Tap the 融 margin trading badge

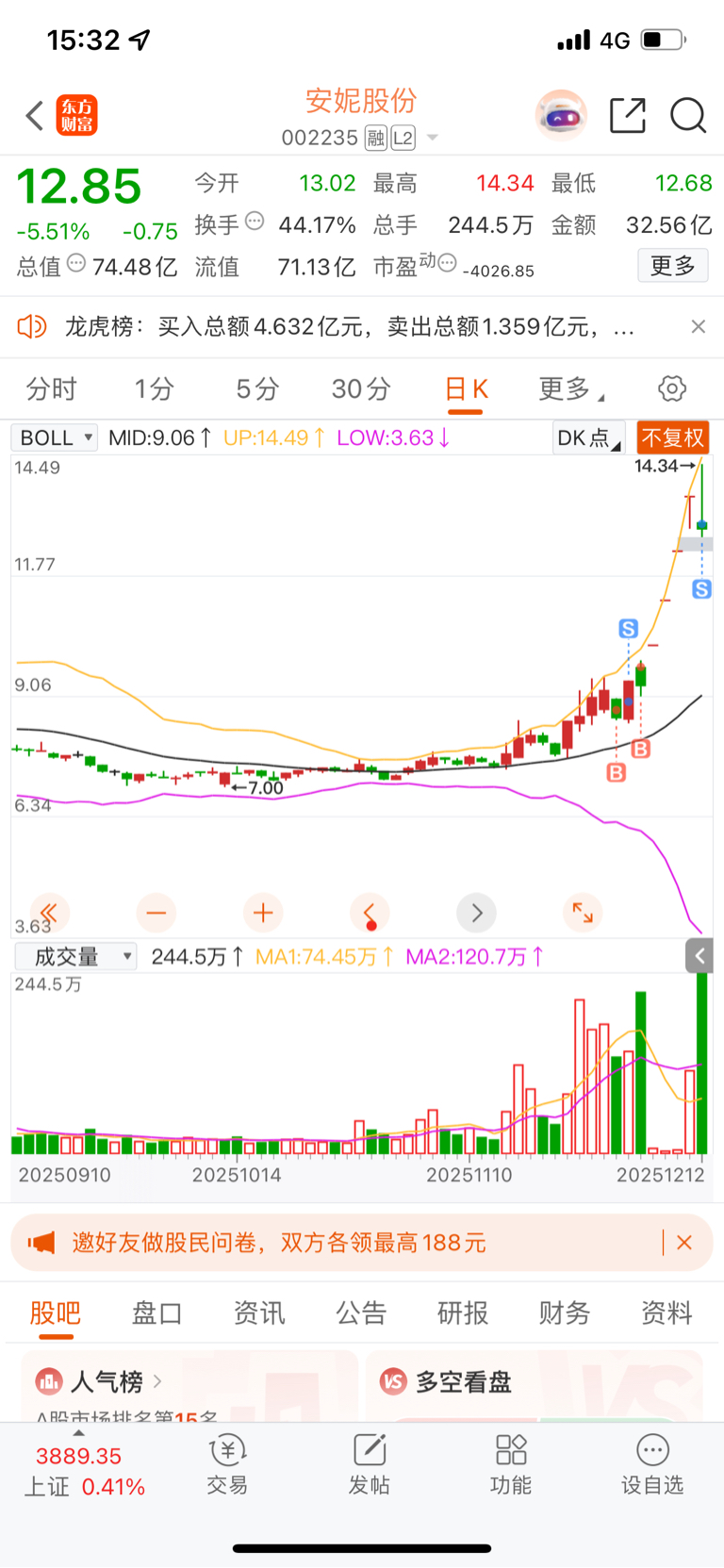tap(376, 139)
